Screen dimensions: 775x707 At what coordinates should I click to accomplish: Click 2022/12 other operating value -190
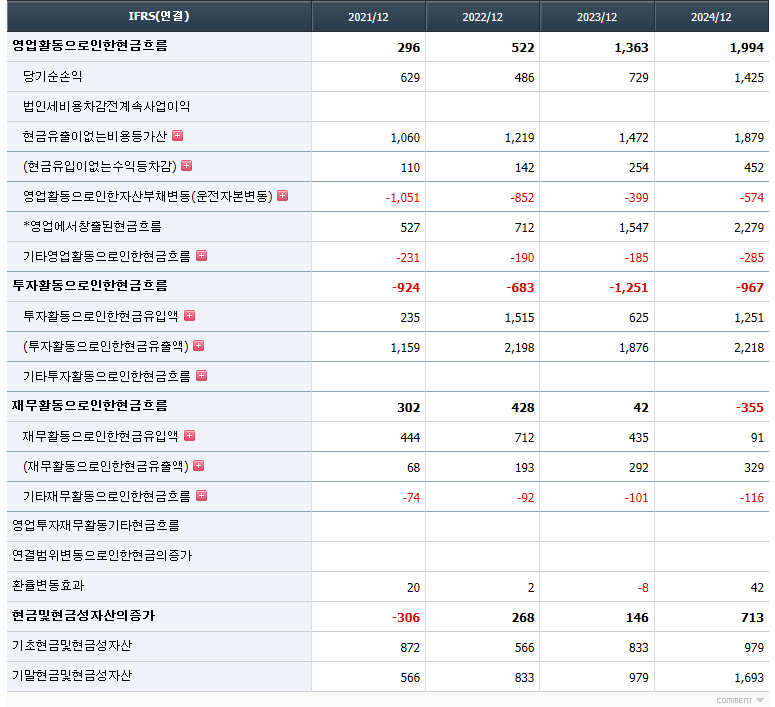(522, 258)
